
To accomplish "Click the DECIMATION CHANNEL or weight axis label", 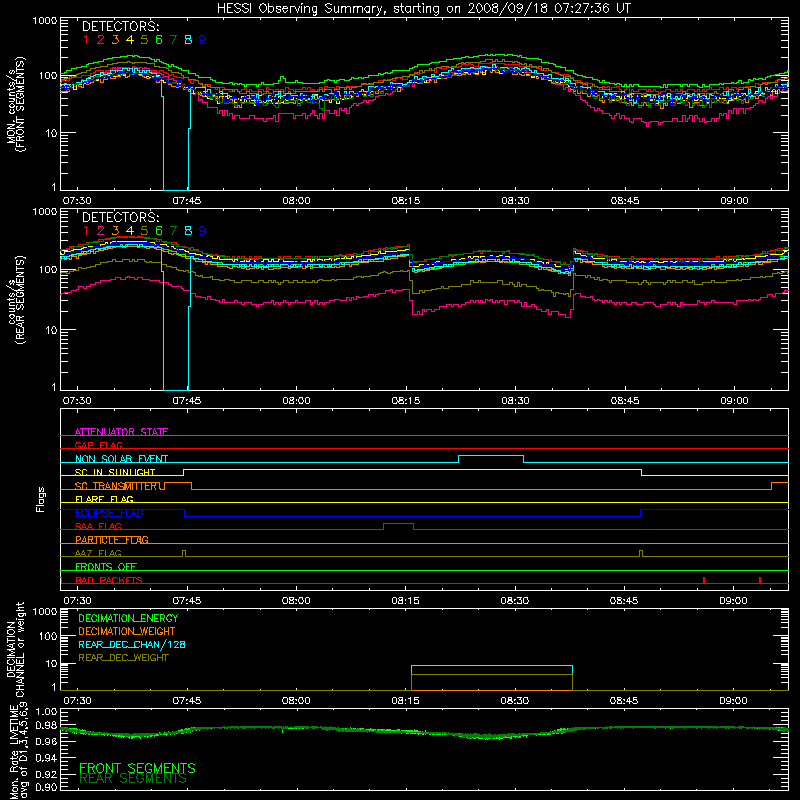I will 16,649.
